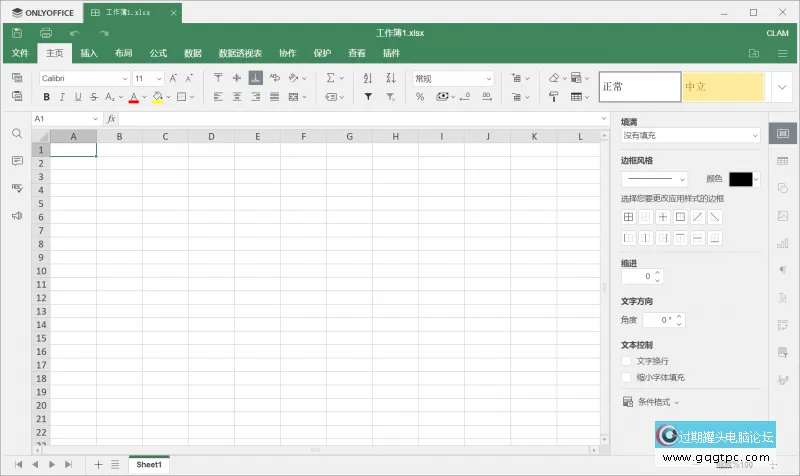Sort ascending with the sort icon
The height and width of the screenshot is (476, 800).
368,78
